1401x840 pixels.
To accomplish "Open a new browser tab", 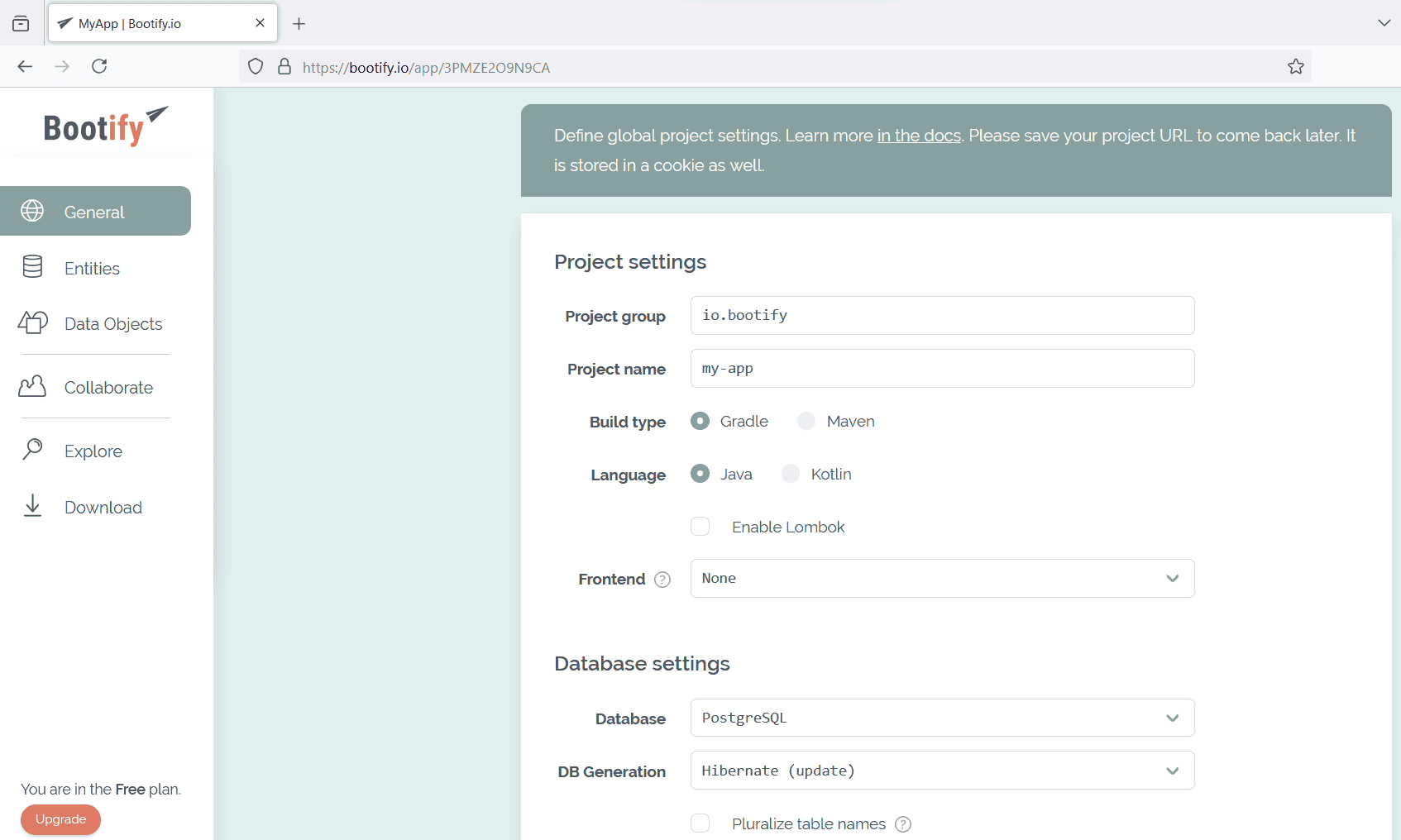I will pyautogui.click(x=299, y=24).
